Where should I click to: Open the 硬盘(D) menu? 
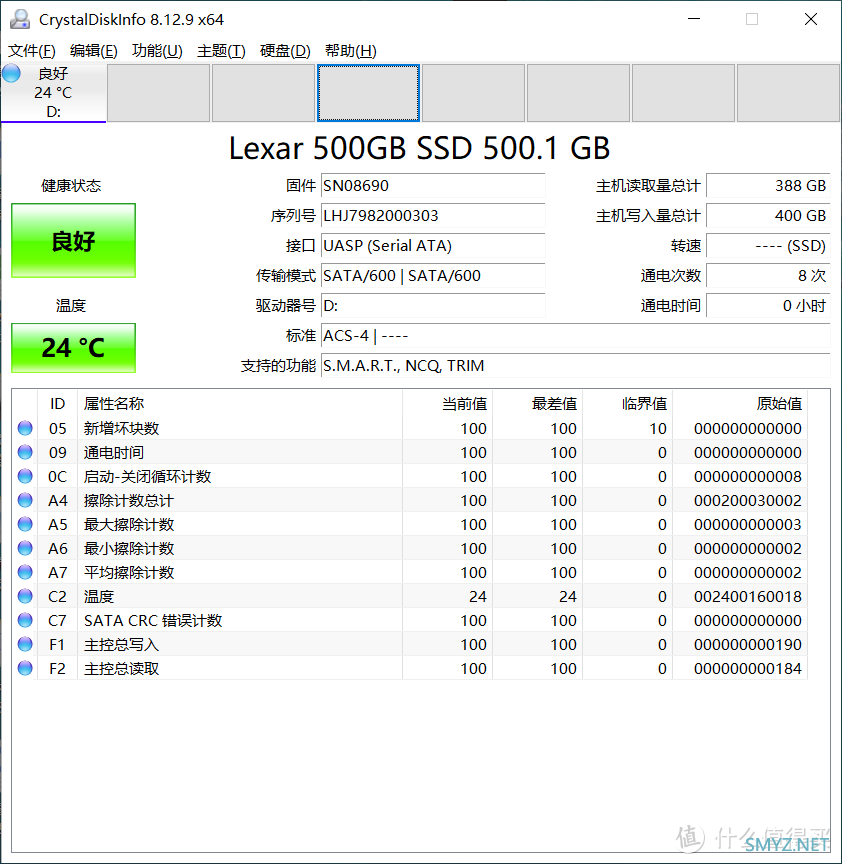[x=285, y=51]
